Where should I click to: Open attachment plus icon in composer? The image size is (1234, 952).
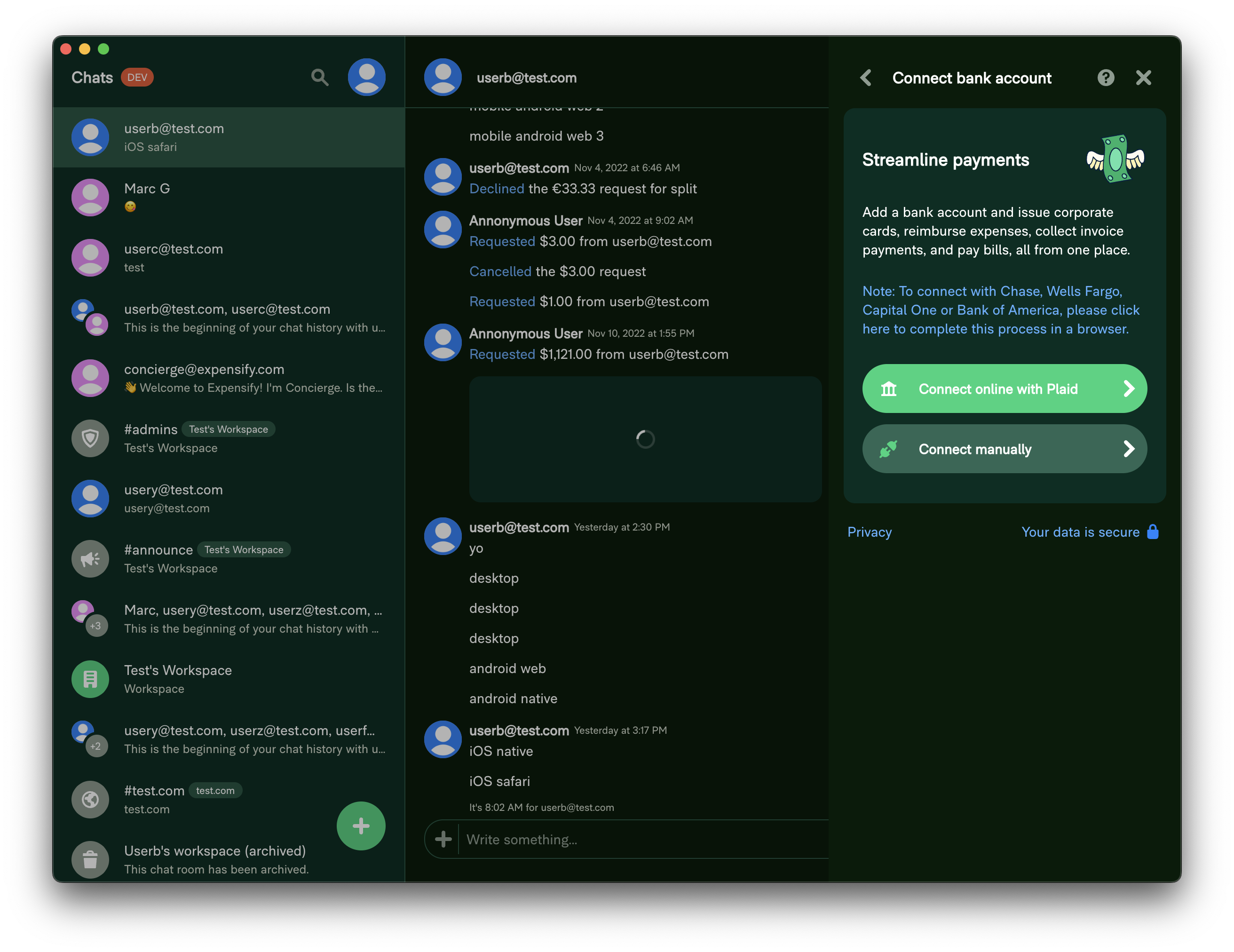[443, 839]
